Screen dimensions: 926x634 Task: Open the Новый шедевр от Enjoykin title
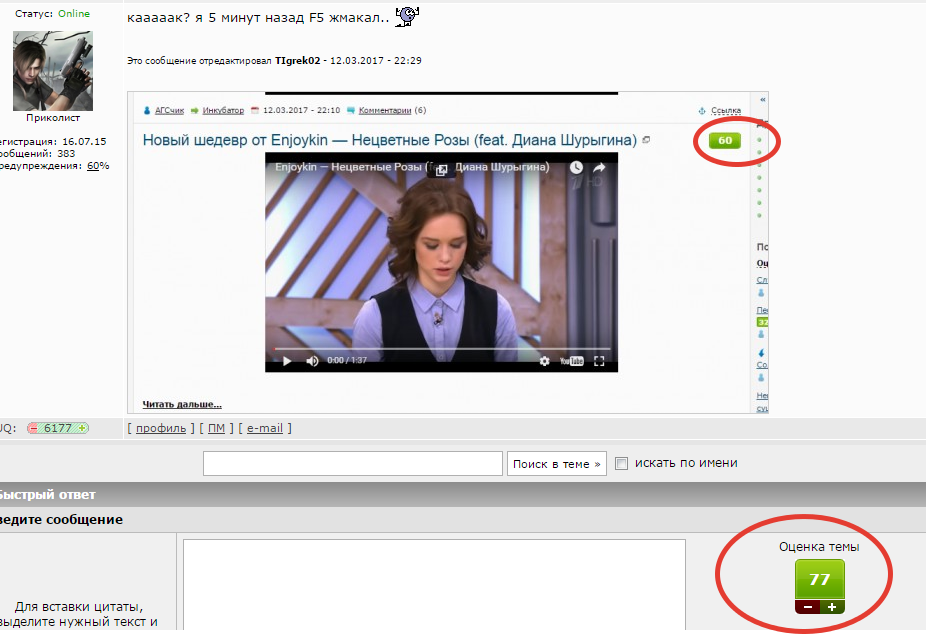coord(390,140)
